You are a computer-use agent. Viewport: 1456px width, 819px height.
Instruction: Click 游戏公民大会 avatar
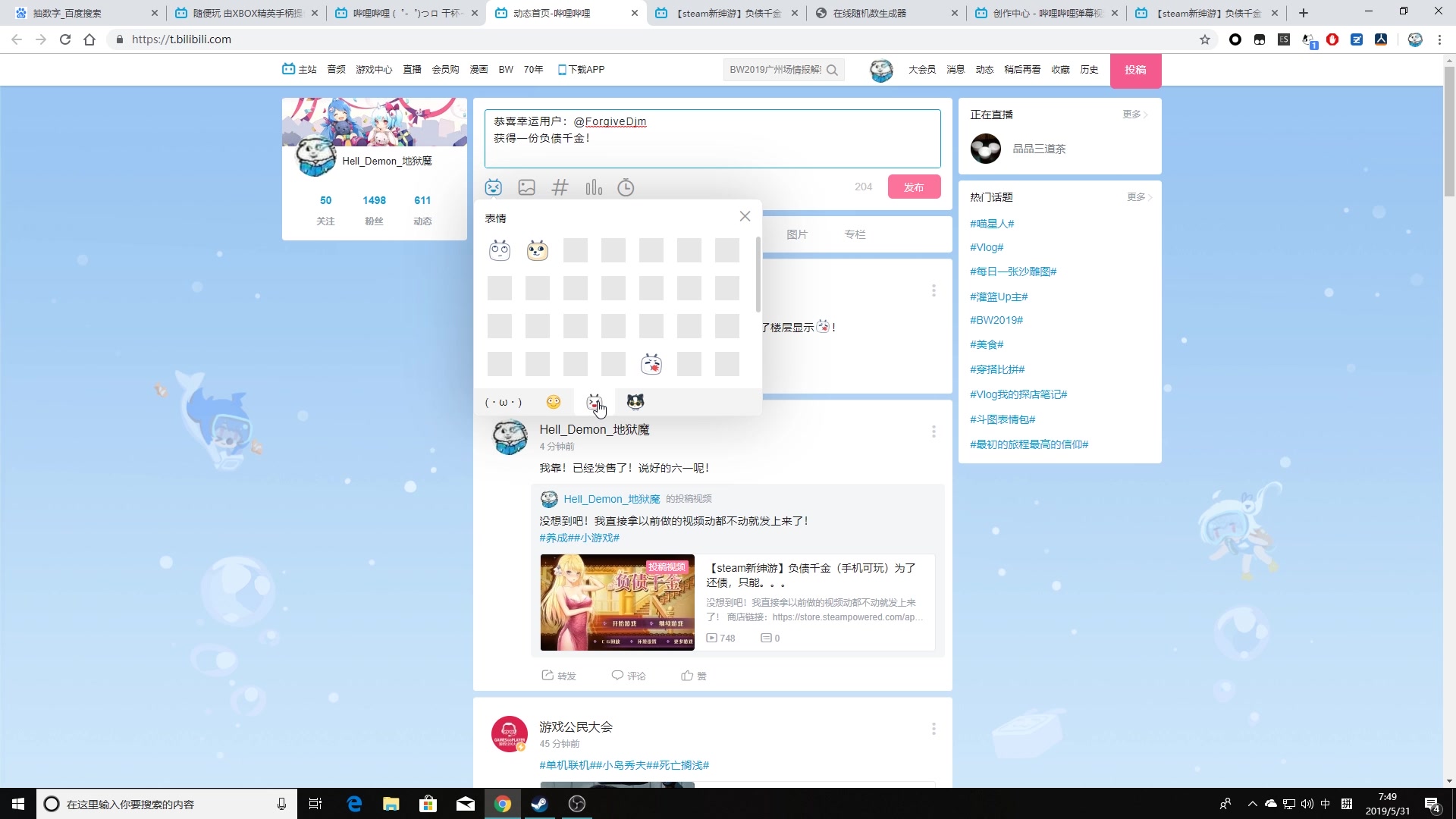510,734
